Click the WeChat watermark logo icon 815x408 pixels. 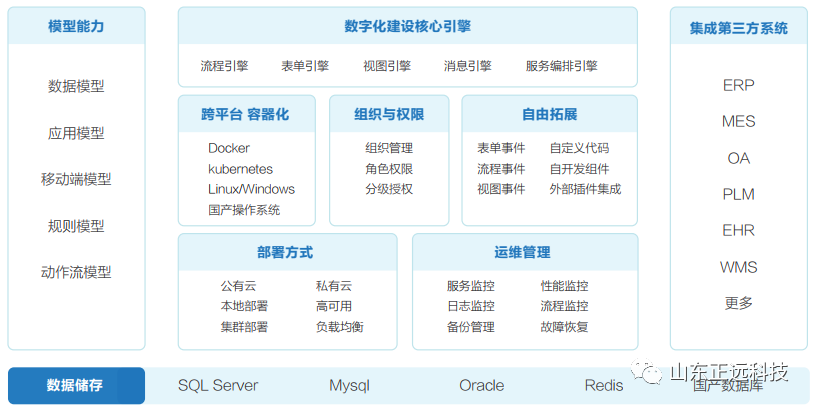[650, 373]
